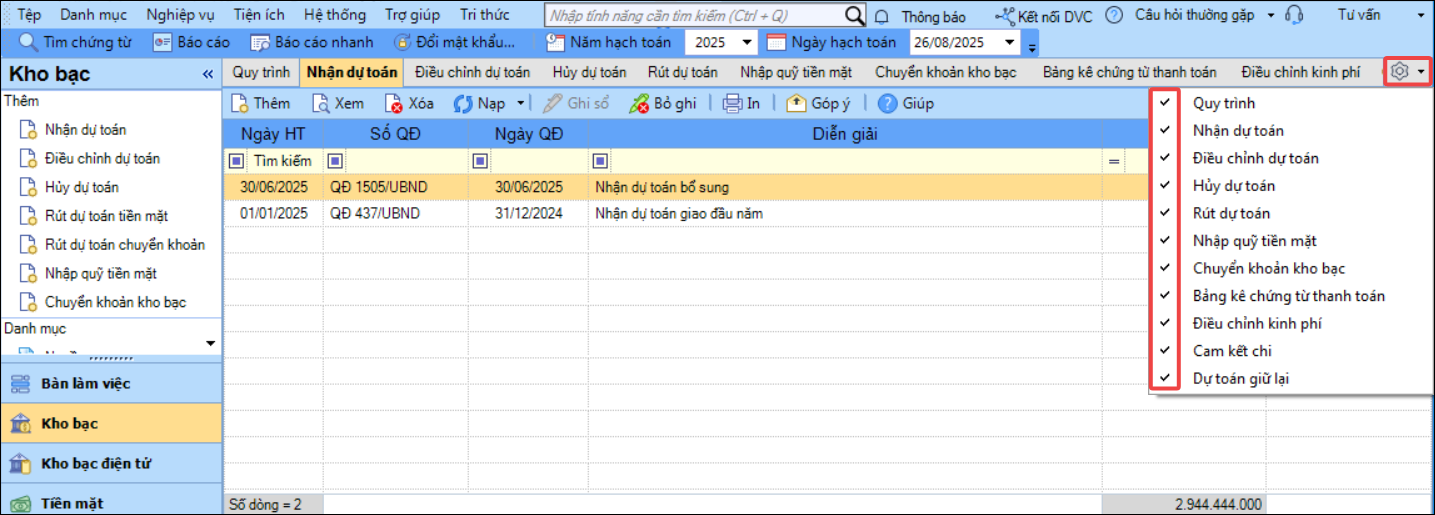The width and height of the screenshot is (1435, 515).
Task: Uncheck Cam kết chi in tab list
Action: (x=1164, y=351)
